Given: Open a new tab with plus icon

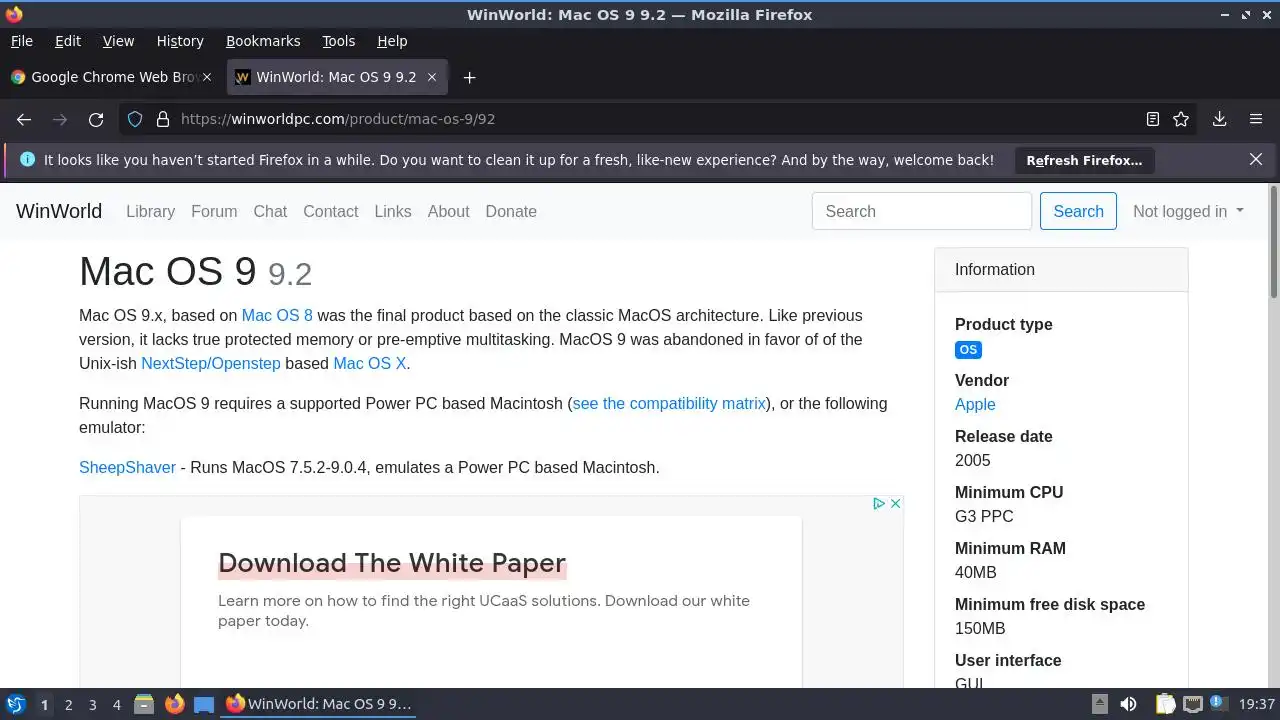Looking at the screenshot, I should (469, 77).
